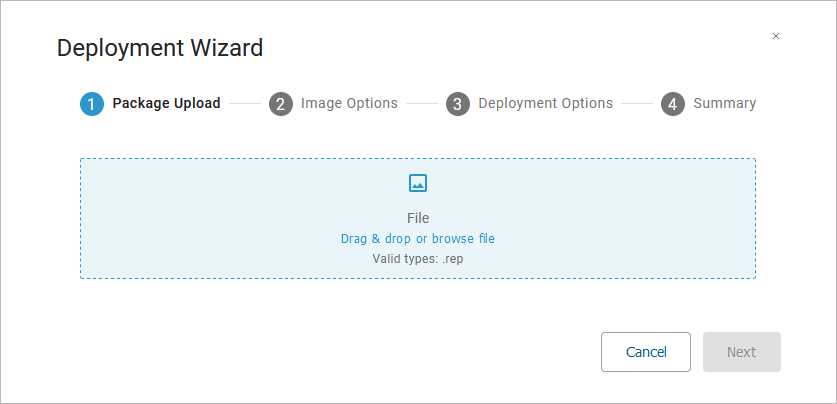Select the step 3 number circle

tap(458, 104)
